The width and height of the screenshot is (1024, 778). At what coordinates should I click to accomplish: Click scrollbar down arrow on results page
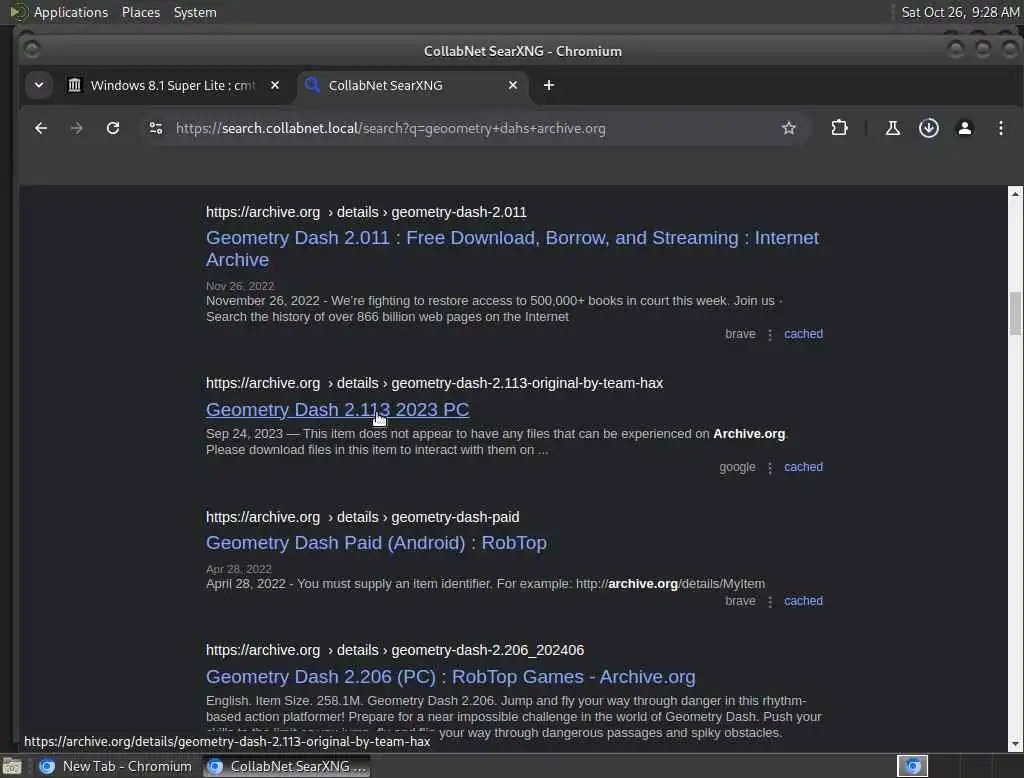click(x=1015, y=744)
